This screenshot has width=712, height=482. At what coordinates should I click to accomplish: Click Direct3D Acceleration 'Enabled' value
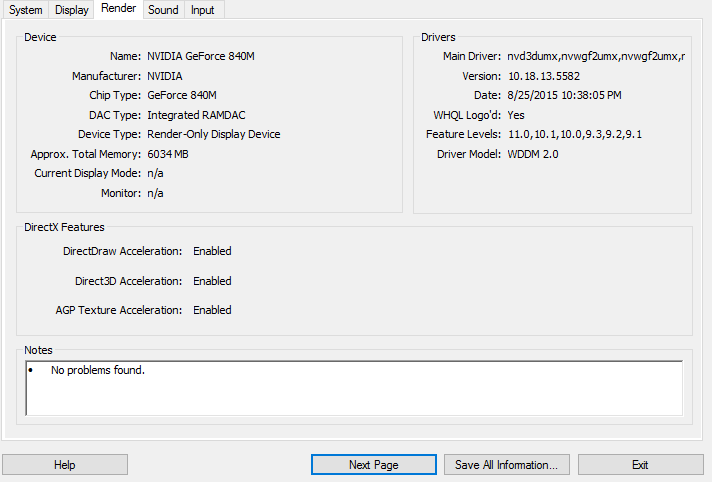tap(212, 281)
